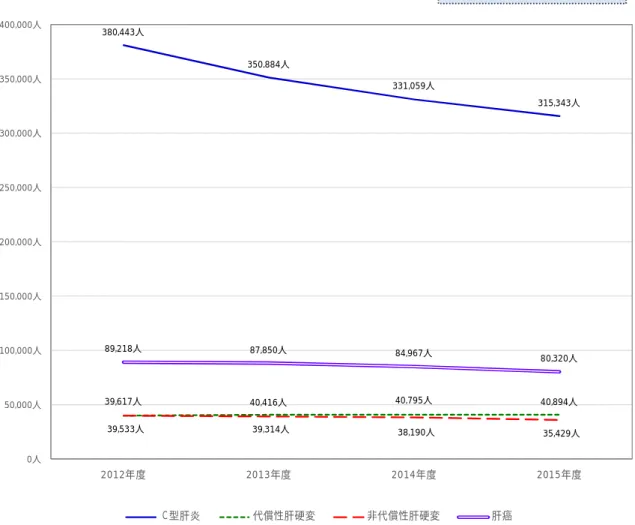
Task: Select the 350,884人 data label
Action: (268, 64)
